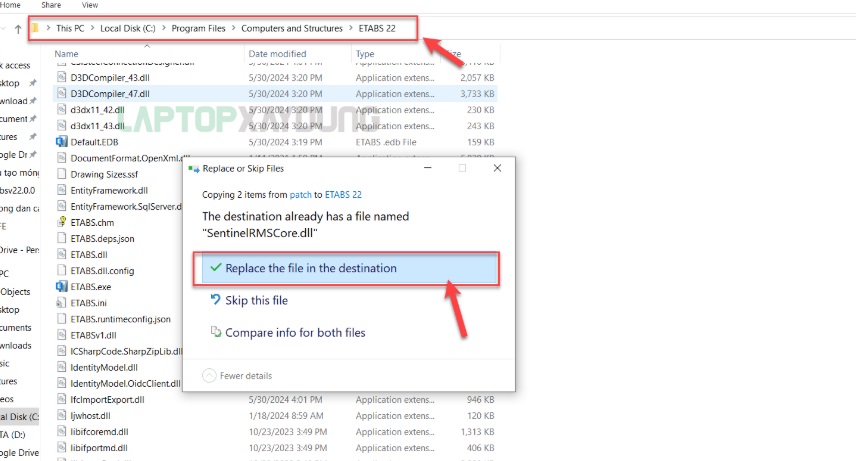
Task: Select D3DCompiler_43.dll file icon
Action: point(62,78)
